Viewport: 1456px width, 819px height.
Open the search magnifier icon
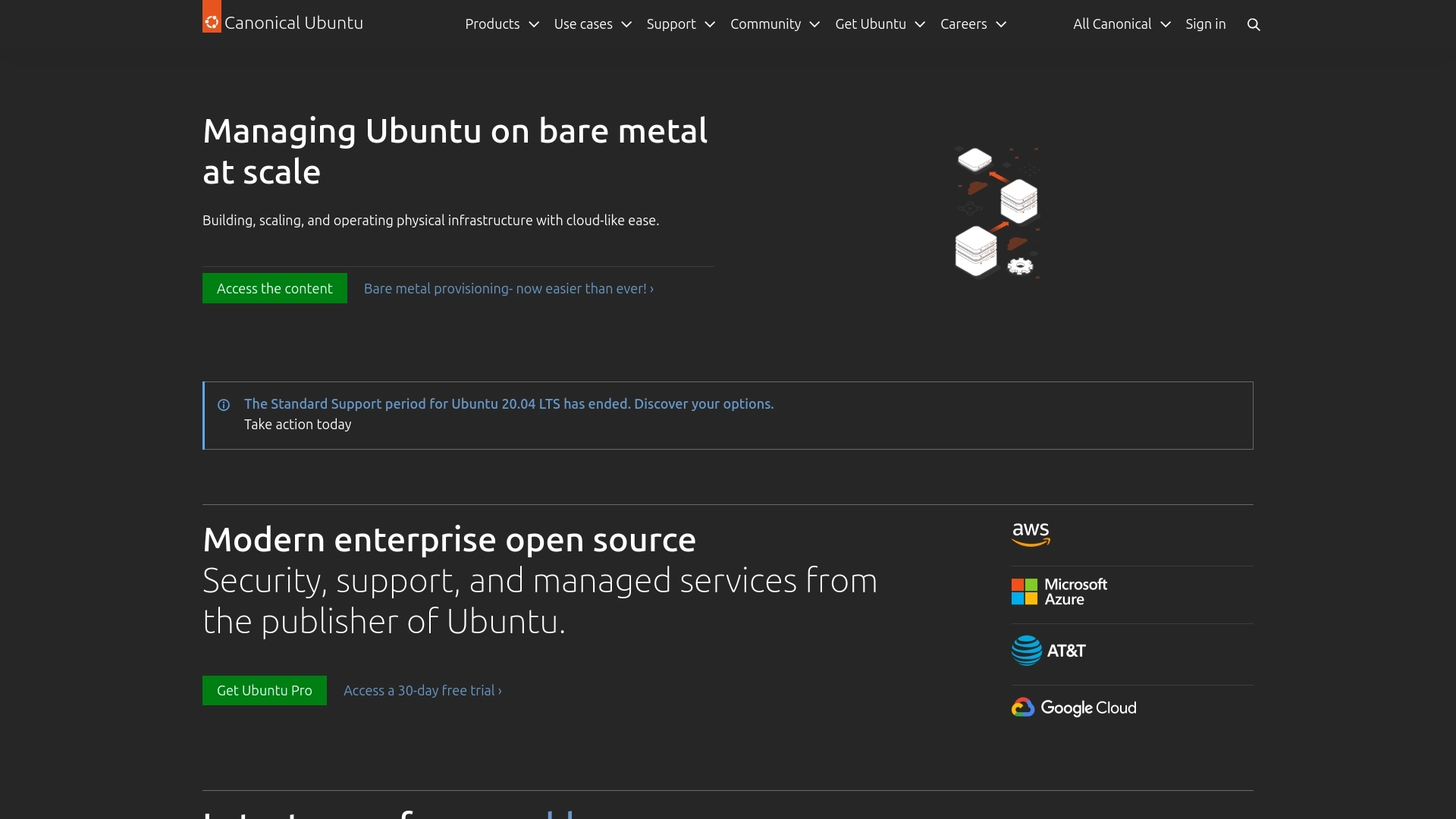1254,24
